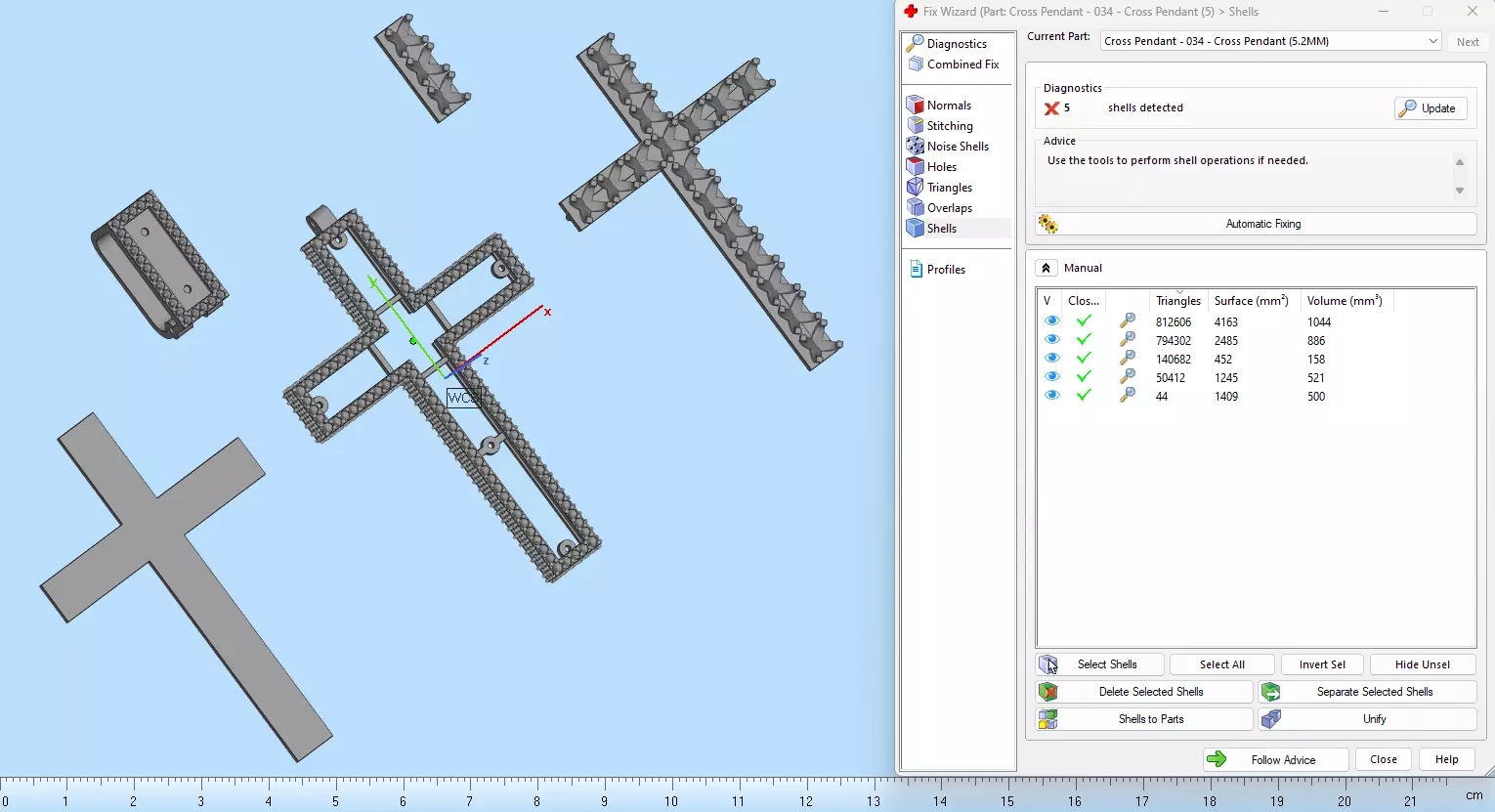Image resolution: width=1495 pixels, height=812 pixels.
Task: Hide the shell with 812606 triangles
Action: (x=1052, y=321)
